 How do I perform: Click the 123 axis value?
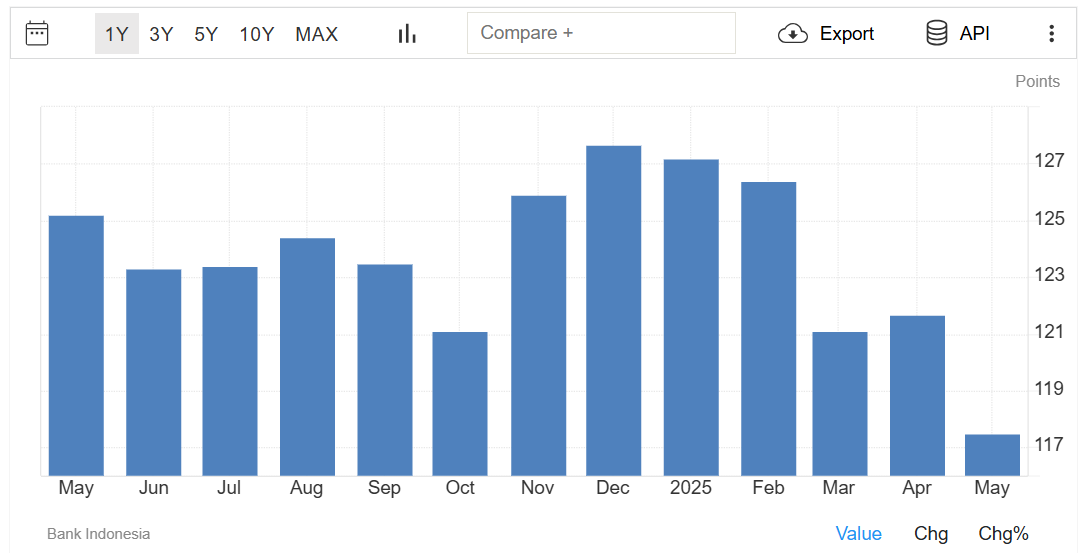[x=1049, y=275]
